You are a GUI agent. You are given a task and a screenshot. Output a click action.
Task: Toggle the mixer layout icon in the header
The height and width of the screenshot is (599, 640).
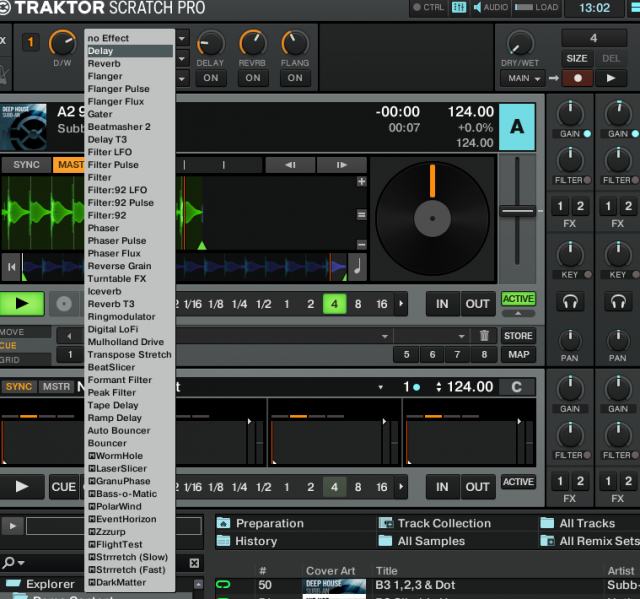[x=459, y=7]
